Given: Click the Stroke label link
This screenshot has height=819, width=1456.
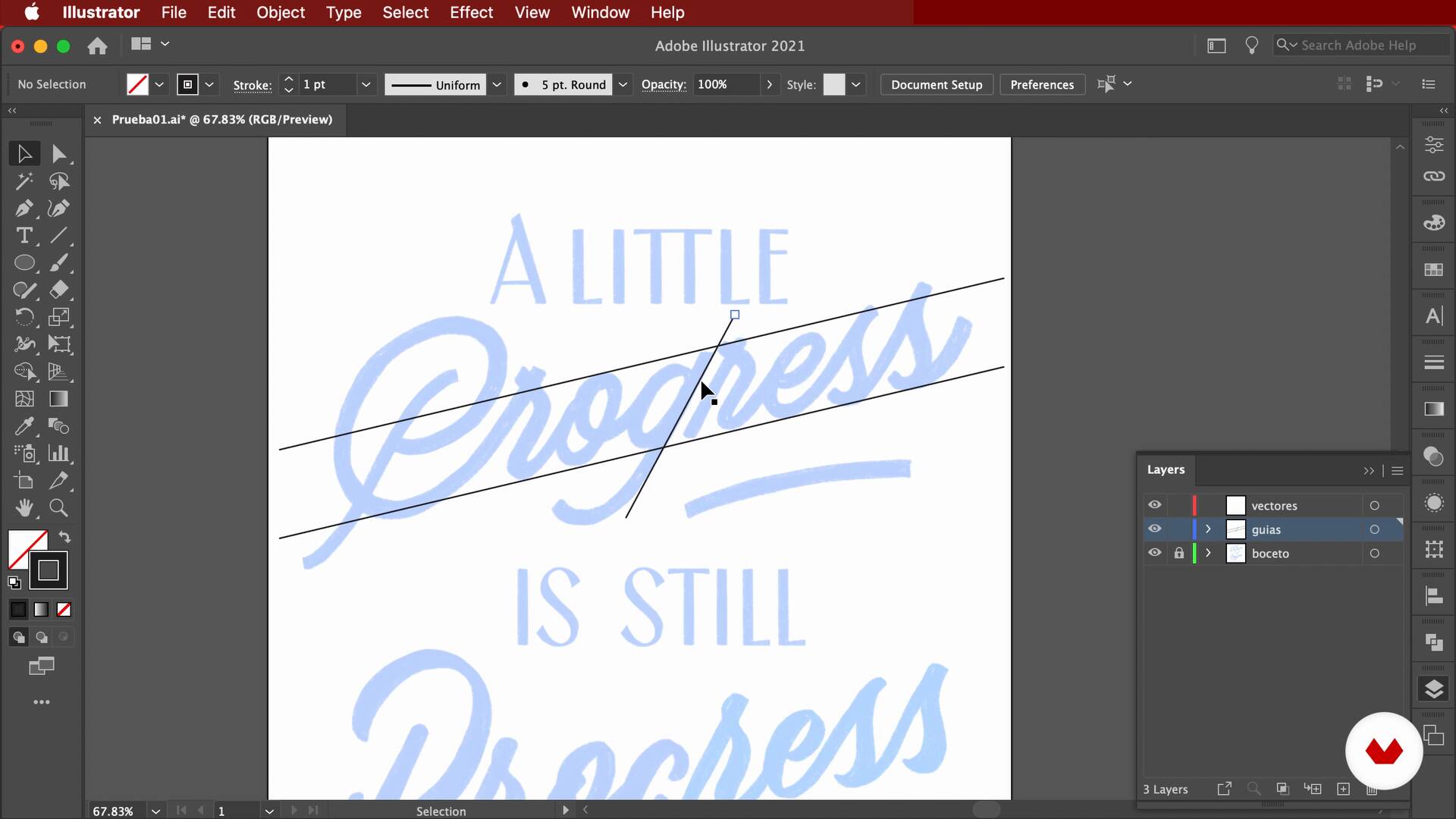Looking at the screenshot, I should pyautogui.click(x=253, y=85).
